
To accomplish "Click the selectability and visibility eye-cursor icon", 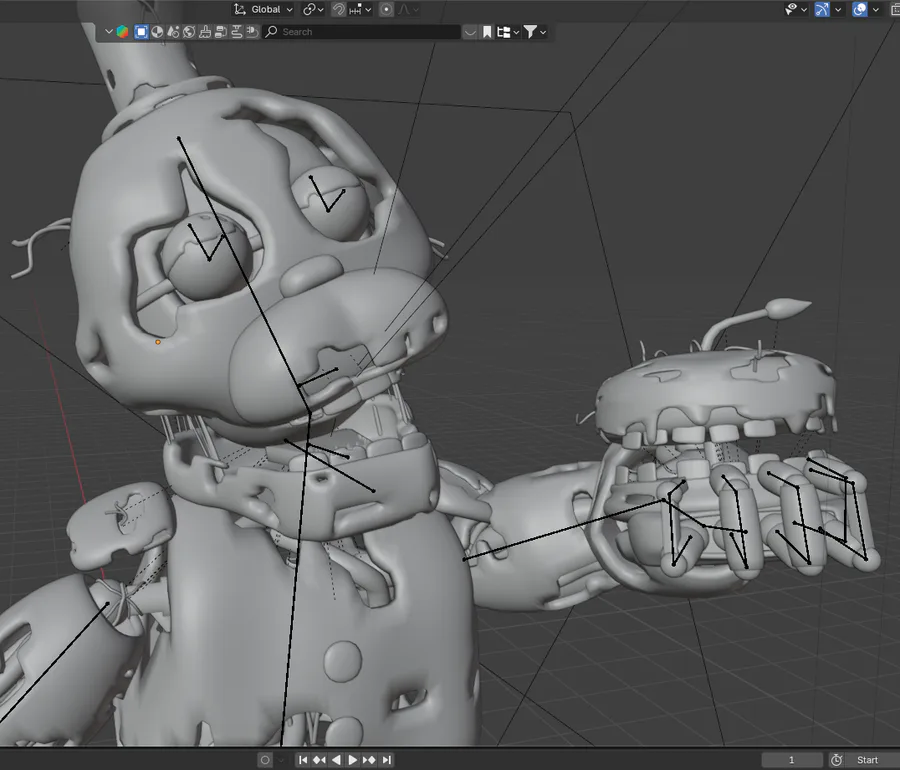I will click(792, 9).
